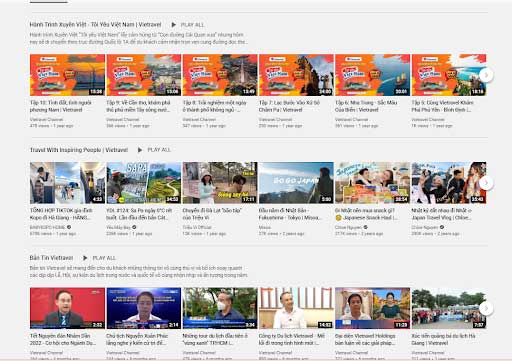Click the Japan Travel Vlog video title
The image size is (512, 361).
pos(442,214)
